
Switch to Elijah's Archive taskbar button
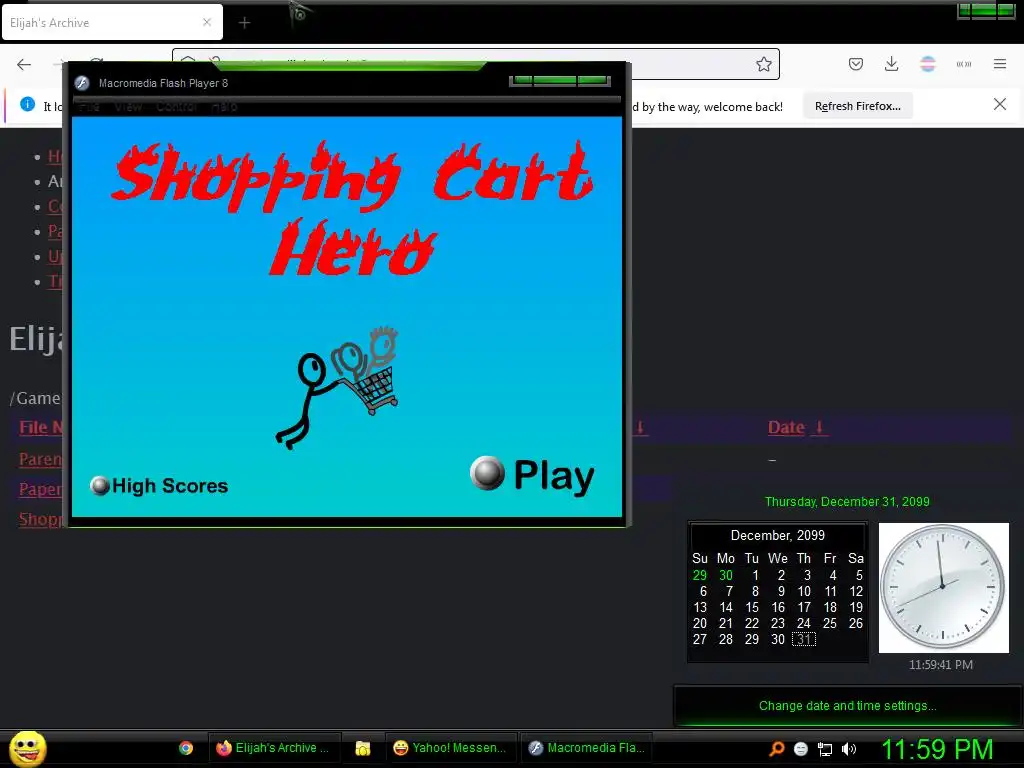click(x=273, y=748)
